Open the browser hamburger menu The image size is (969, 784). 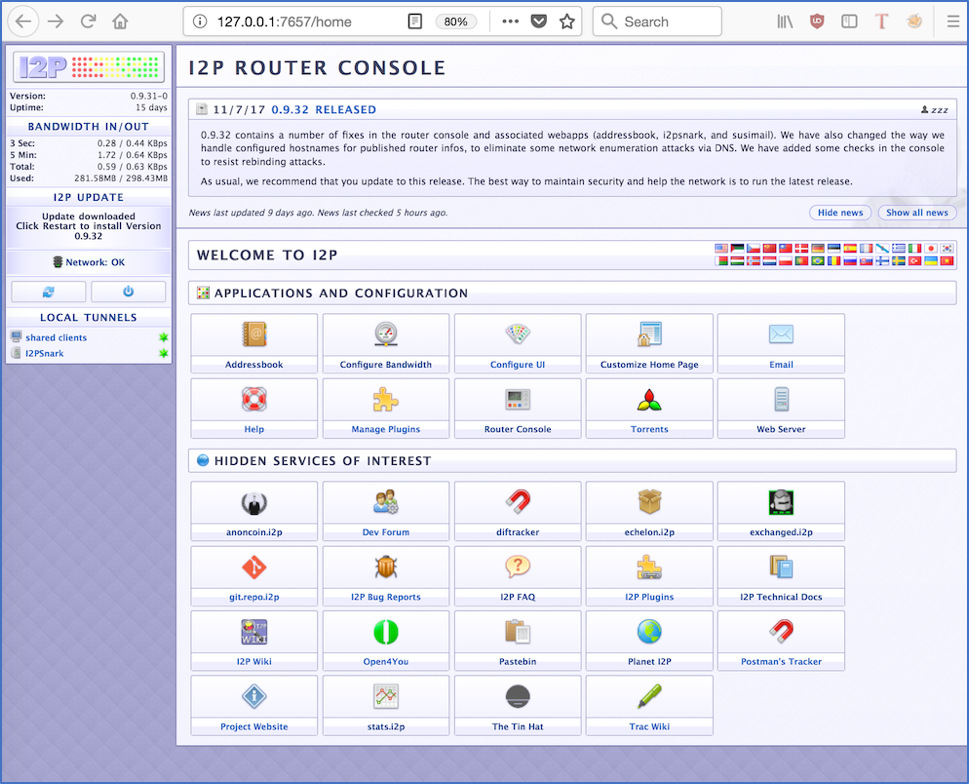point(953,22)
